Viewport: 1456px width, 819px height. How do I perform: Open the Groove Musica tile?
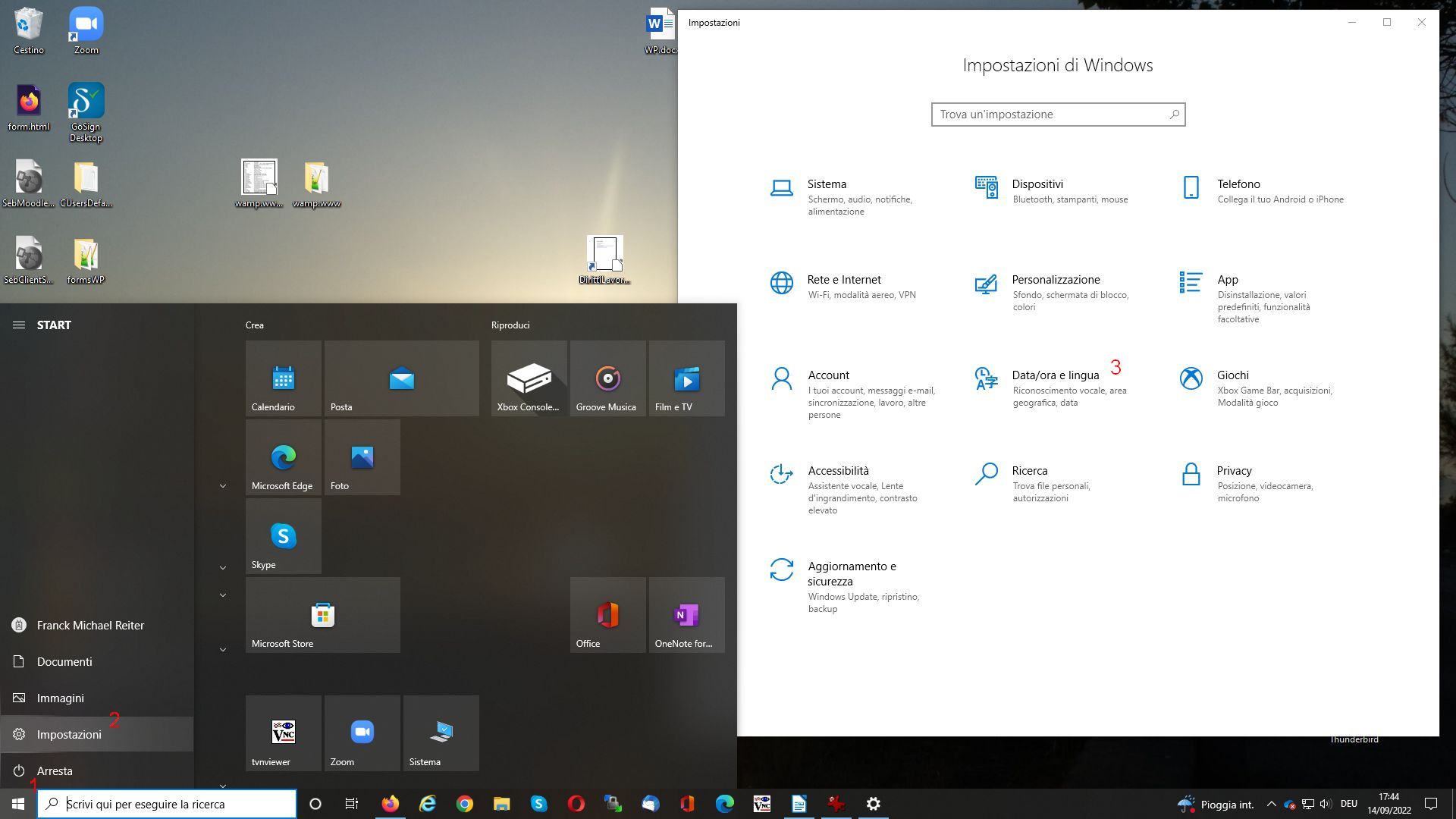pyautogui.click(x=607, y=378)
